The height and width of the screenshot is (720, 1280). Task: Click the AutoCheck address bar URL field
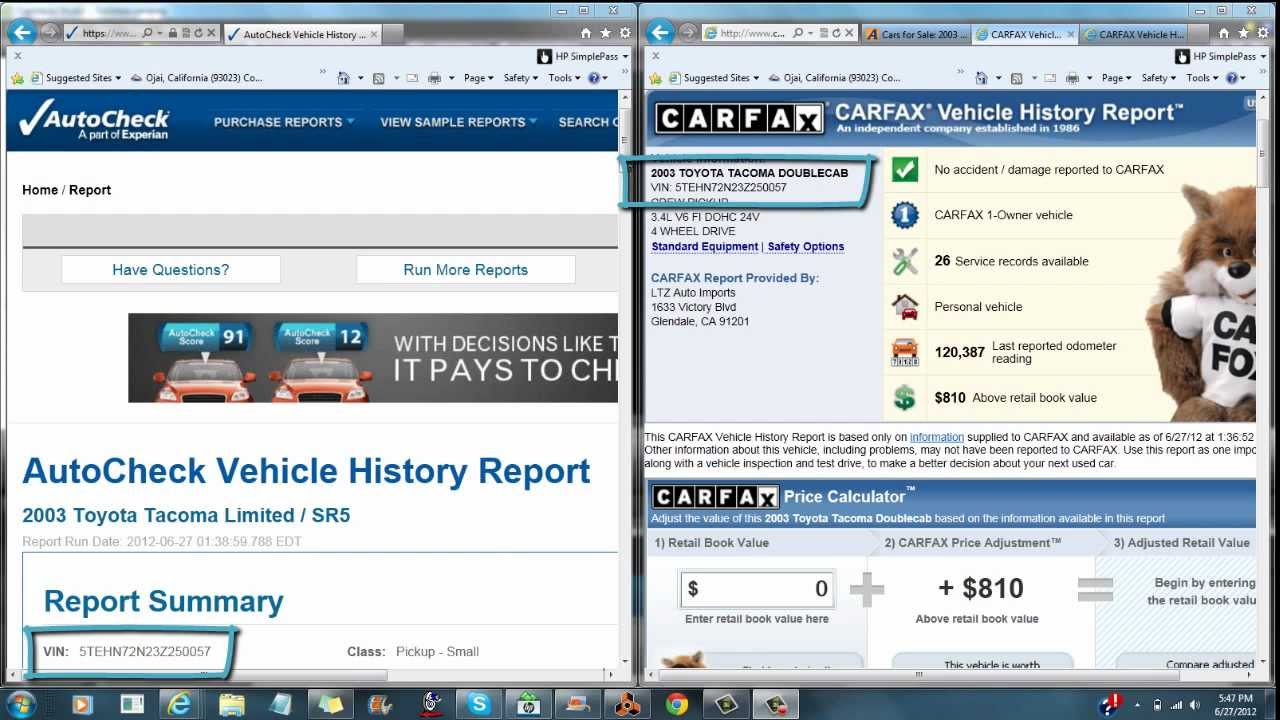coord(110,33)
